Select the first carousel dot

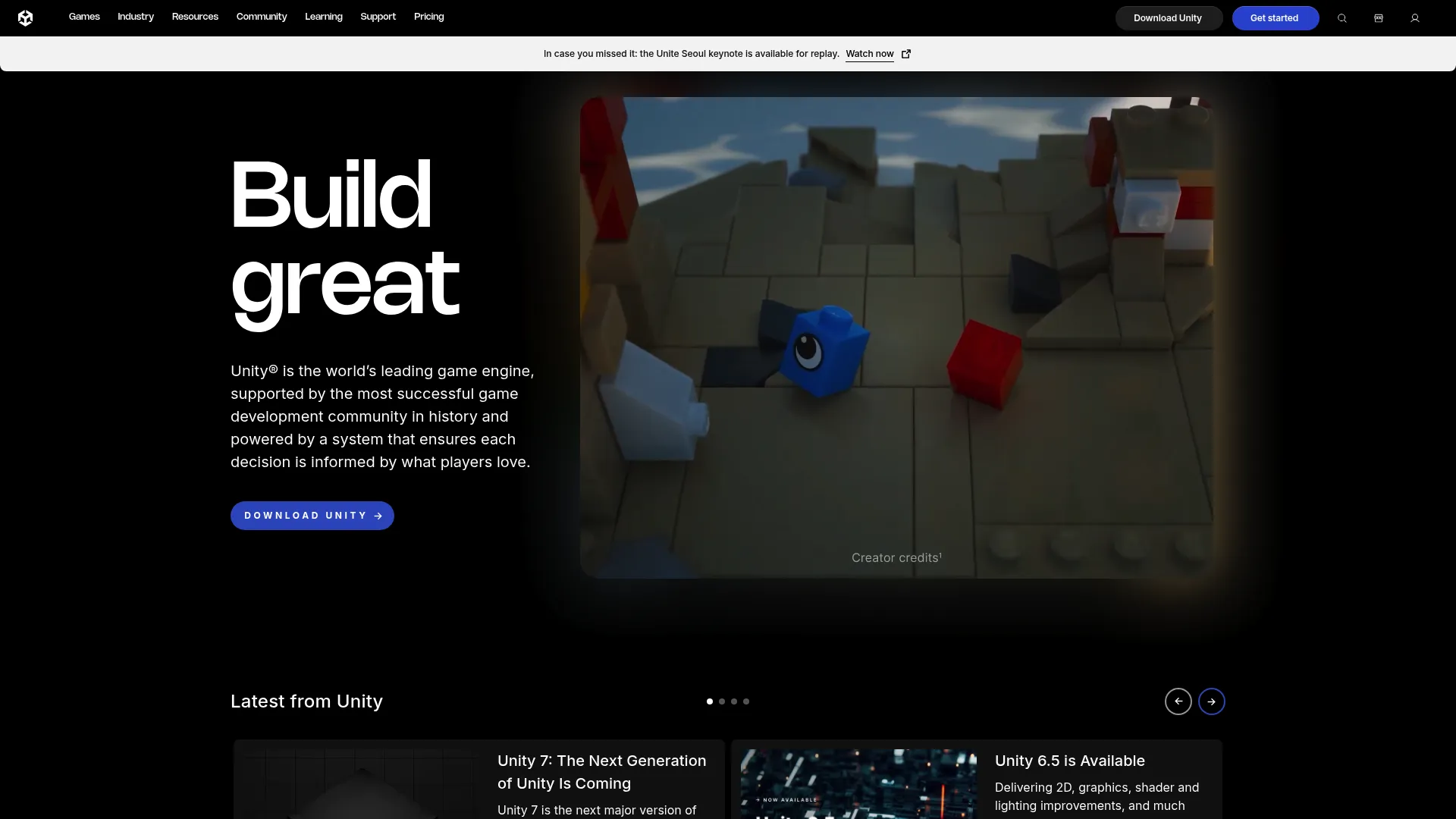[x=710, y=701]
